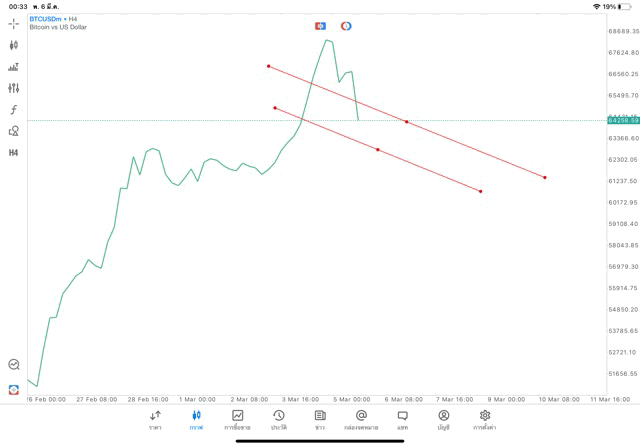Select the crosshair tool
640x447 pixels.
[x=14, y=23]
